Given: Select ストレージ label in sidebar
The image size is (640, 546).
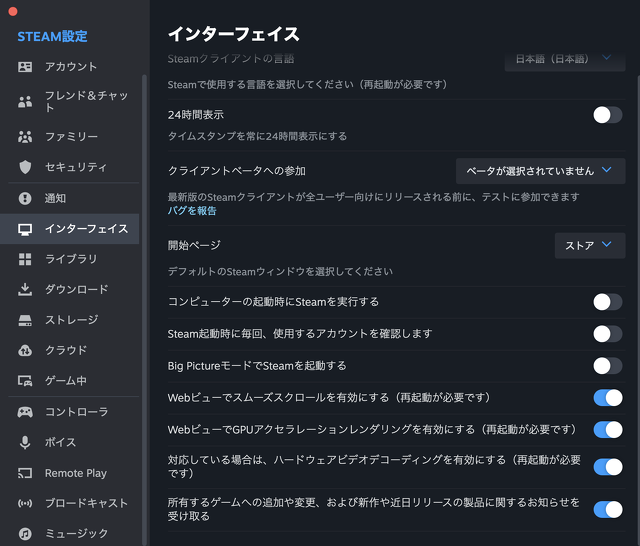Looking at the screenshot, I should point(71,320).
